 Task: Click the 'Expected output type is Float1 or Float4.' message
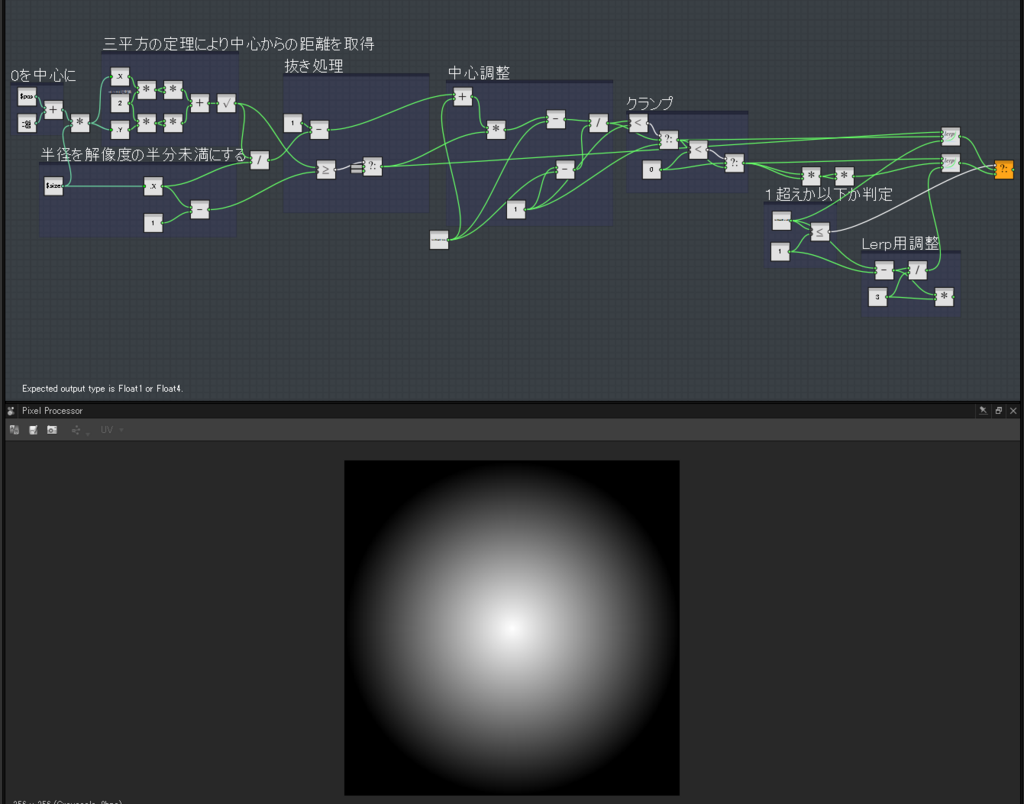(103, 389)
